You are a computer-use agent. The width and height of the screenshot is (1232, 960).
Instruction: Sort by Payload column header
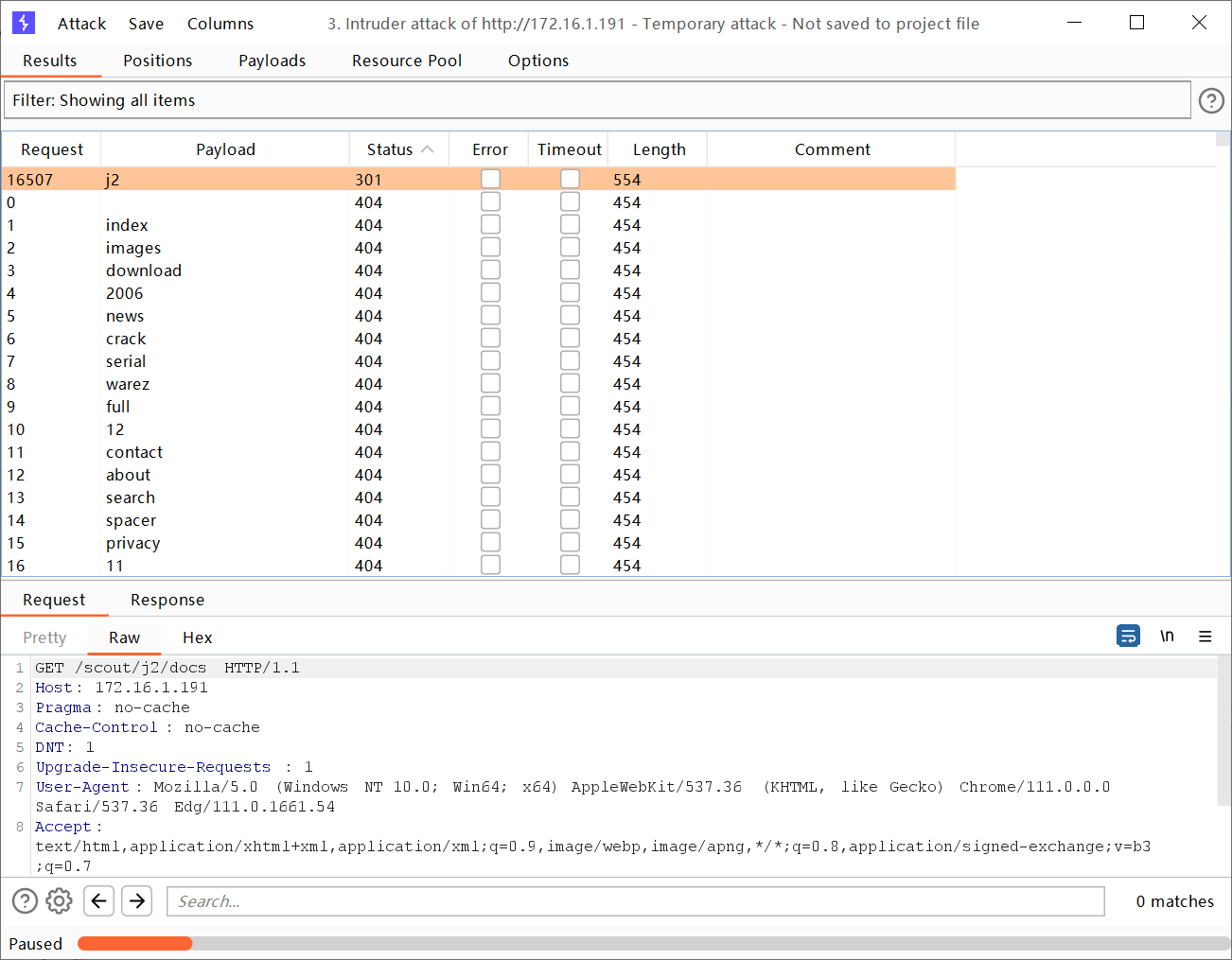tap(225, 149)
